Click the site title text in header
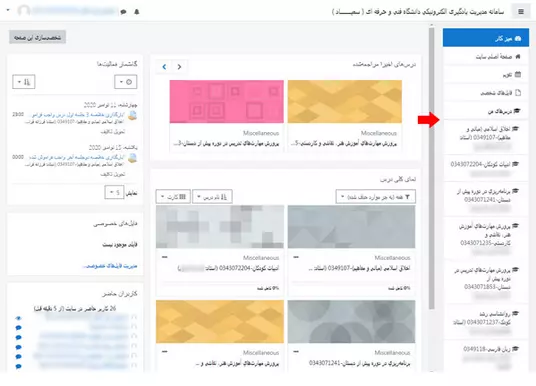 point(417,12)
